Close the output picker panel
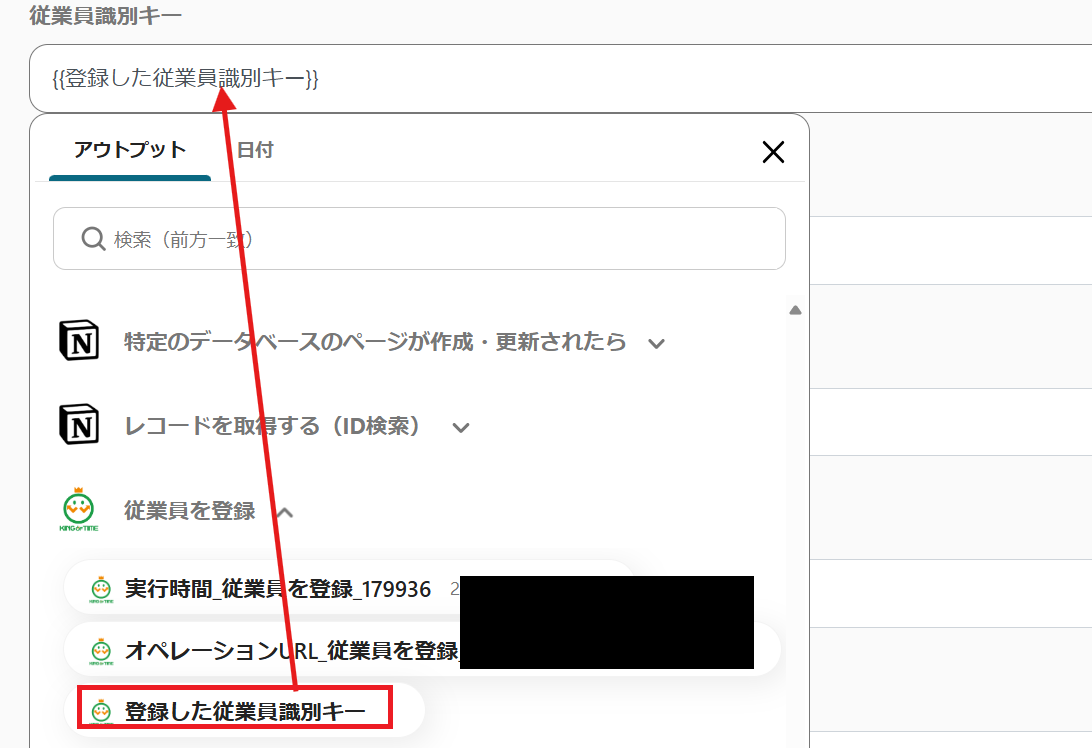Viewport: 1092px width, 748px height. pyautogui.click(x=773, y=152)
